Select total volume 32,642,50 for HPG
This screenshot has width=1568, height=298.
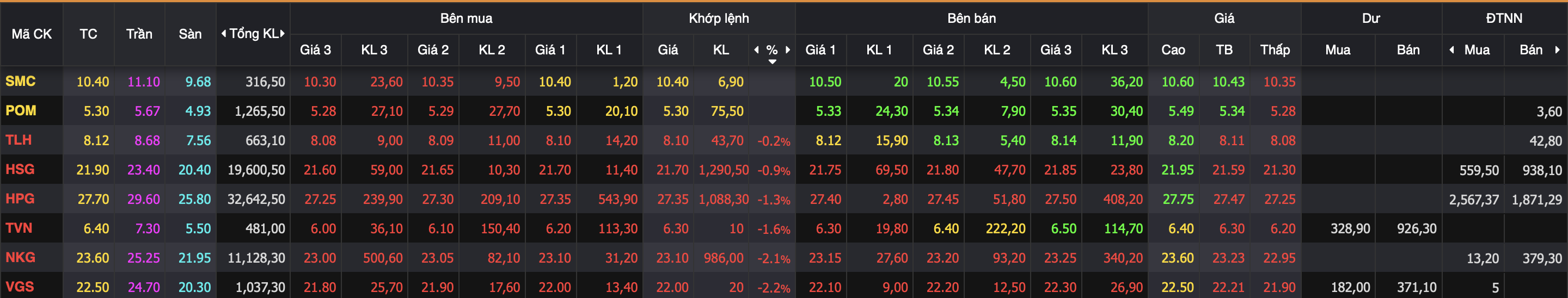pyautogui.click(x=256, y=199)
